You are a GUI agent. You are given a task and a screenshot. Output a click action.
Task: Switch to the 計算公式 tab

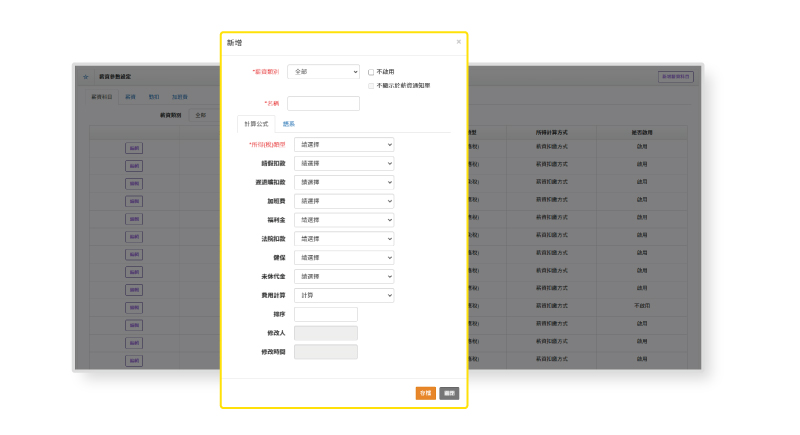pos(256,124)
